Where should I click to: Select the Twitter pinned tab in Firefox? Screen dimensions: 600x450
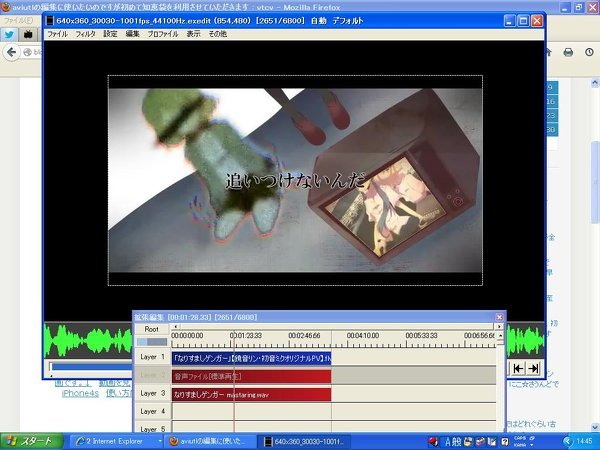(x=9, y=34)
